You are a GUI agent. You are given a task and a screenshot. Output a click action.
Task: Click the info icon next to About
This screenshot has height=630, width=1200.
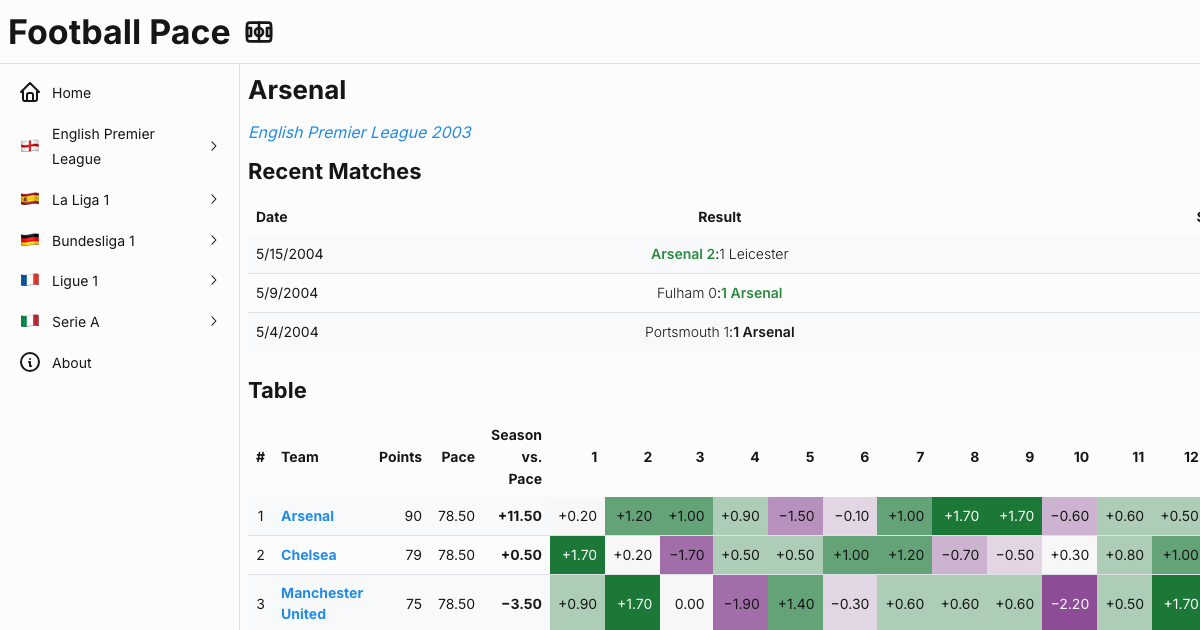(x=29, y=362)
